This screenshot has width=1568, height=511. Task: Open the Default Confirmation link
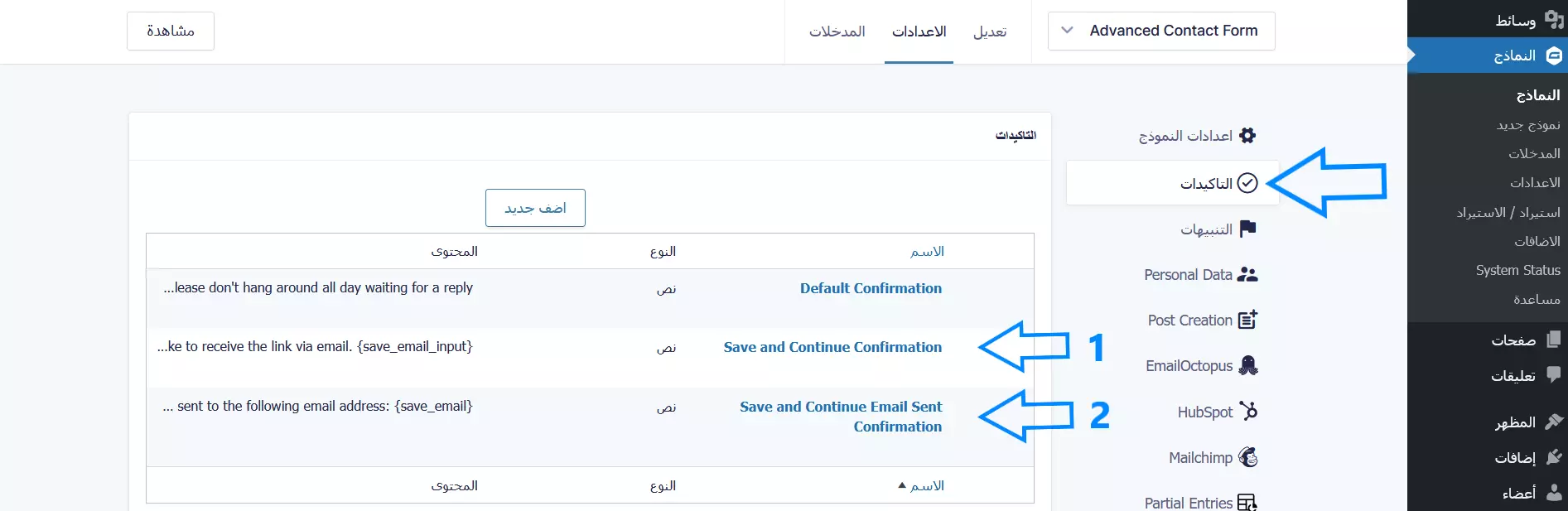(871, 288)
